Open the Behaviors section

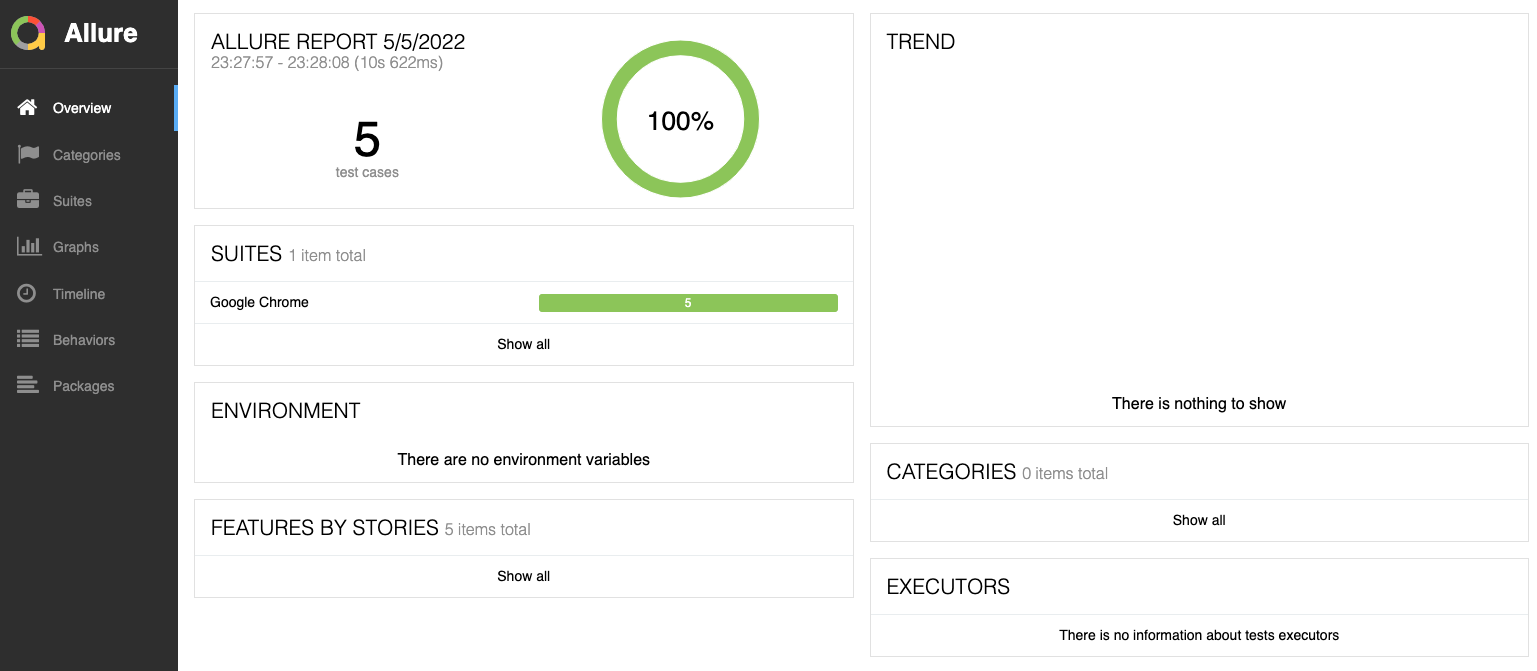pyautogui.click(x=84, y=340)
